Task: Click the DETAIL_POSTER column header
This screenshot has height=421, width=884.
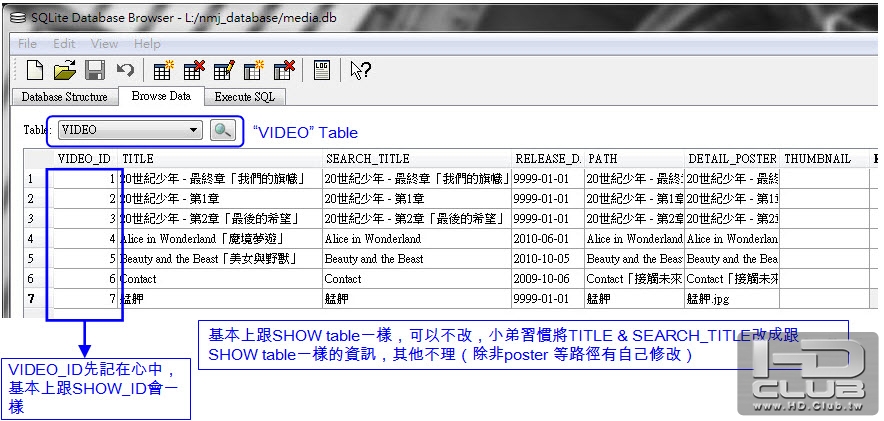Action: pos(732,159)
